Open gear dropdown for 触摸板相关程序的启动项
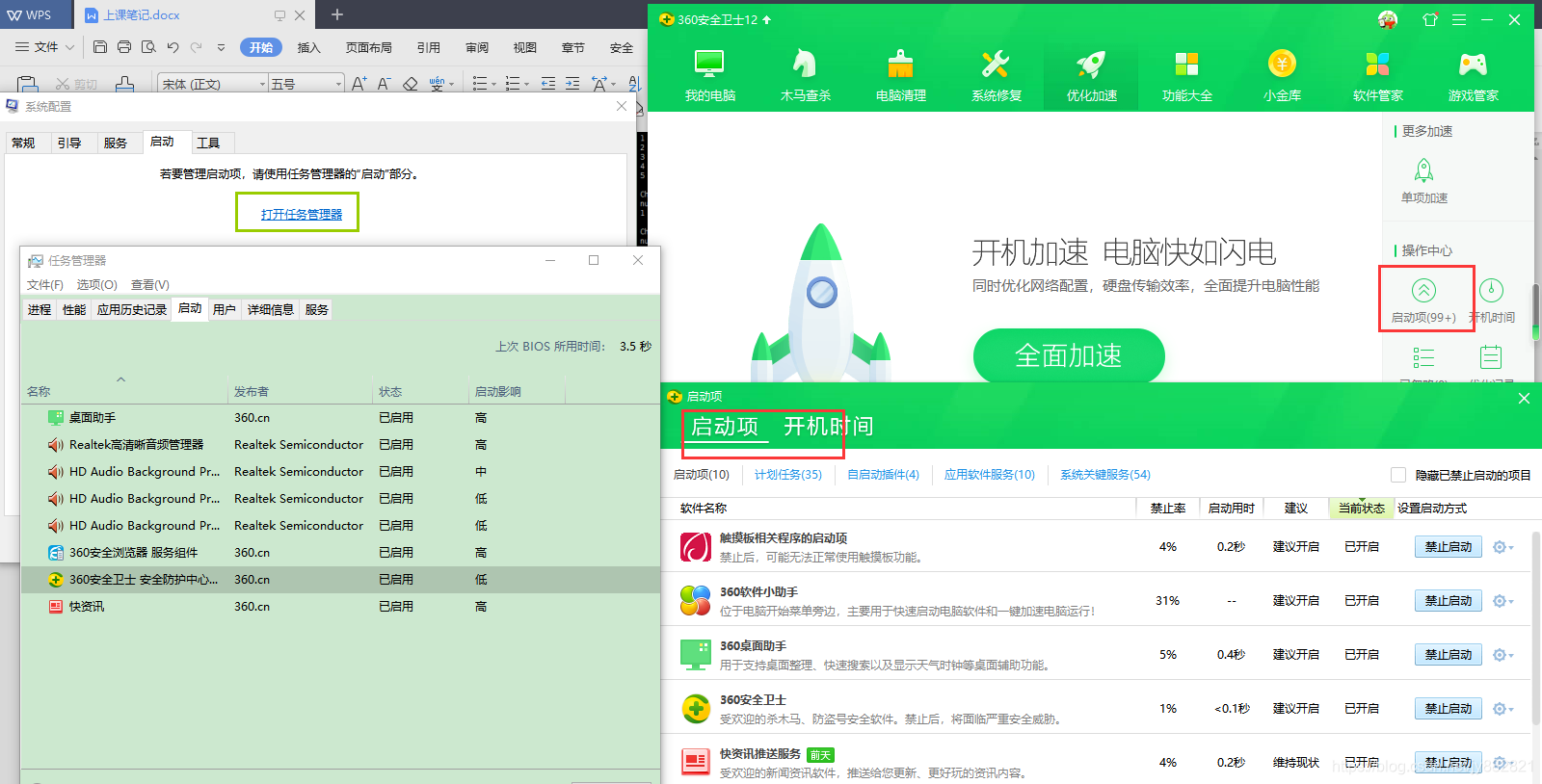1542x784 pixels. click(x=1502, y=547)
